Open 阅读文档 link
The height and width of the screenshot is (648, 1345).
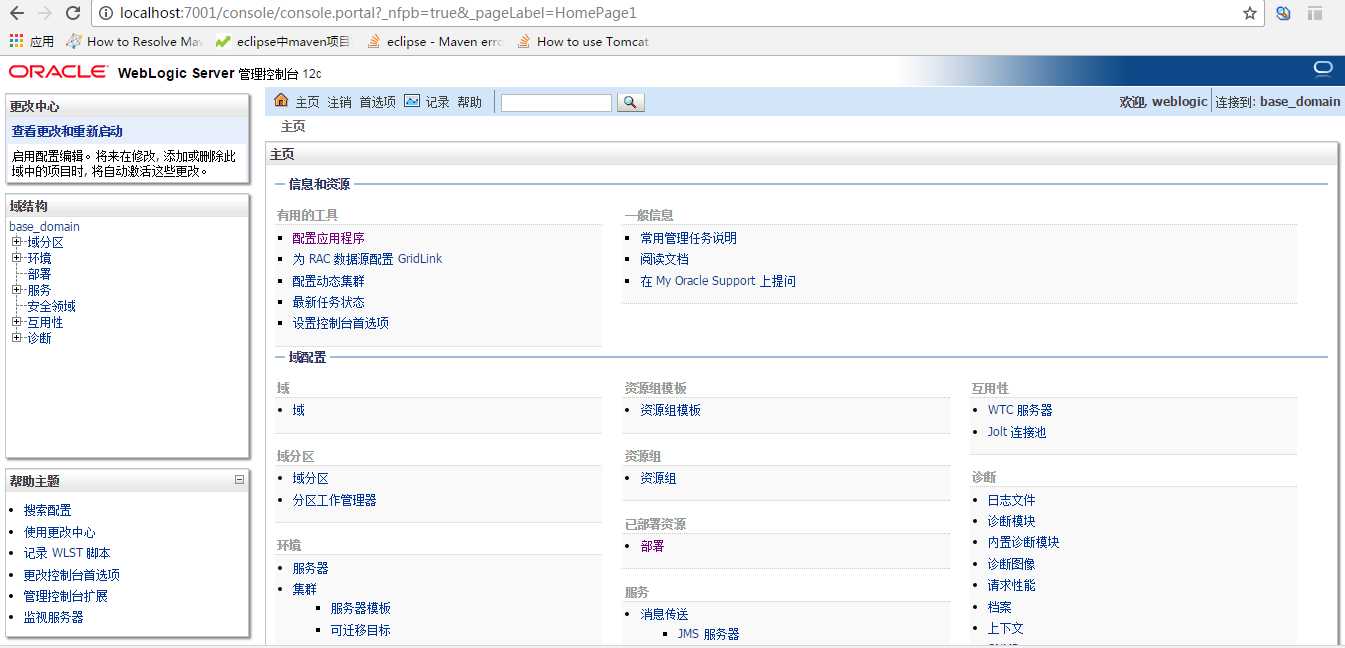(x=664, y=259)
